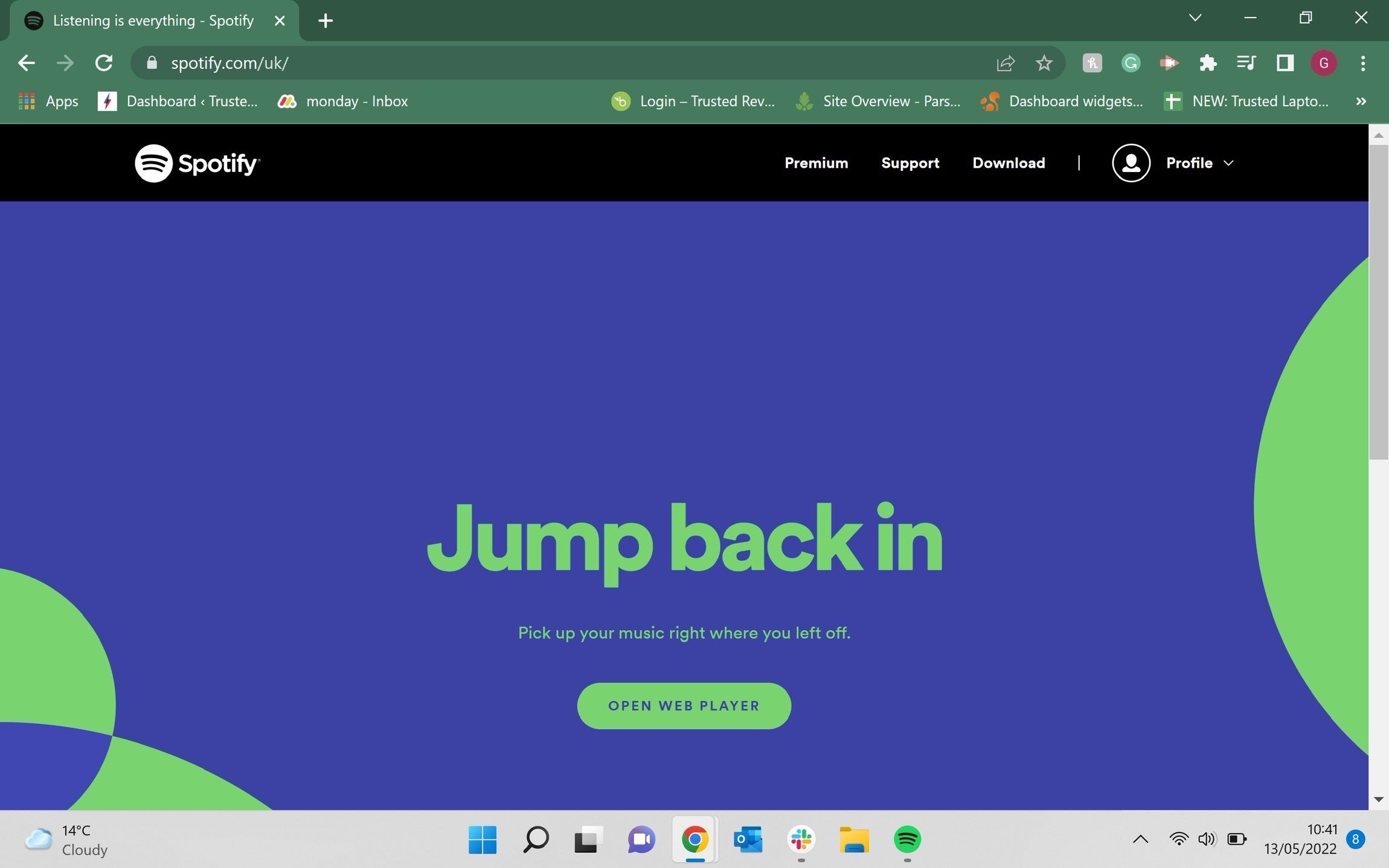The image size is (1389, 868).
Task: Open the battery status icon
Action: (1237, 839)
